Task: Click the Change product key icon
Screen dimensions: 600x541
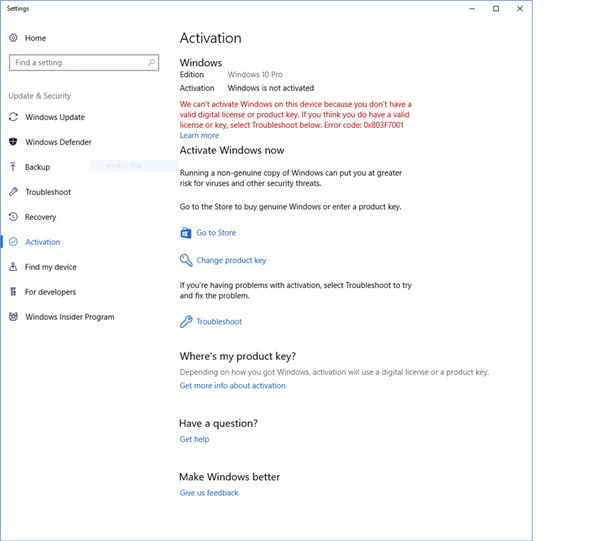Action: coord(185,260)
